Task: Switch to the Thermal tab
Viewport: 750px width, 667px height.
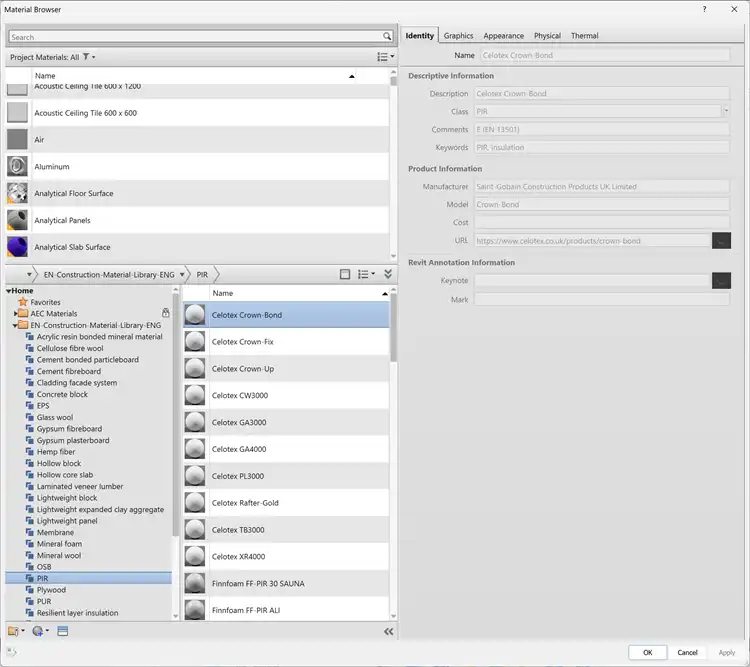Action: click(x=585, y=35)
